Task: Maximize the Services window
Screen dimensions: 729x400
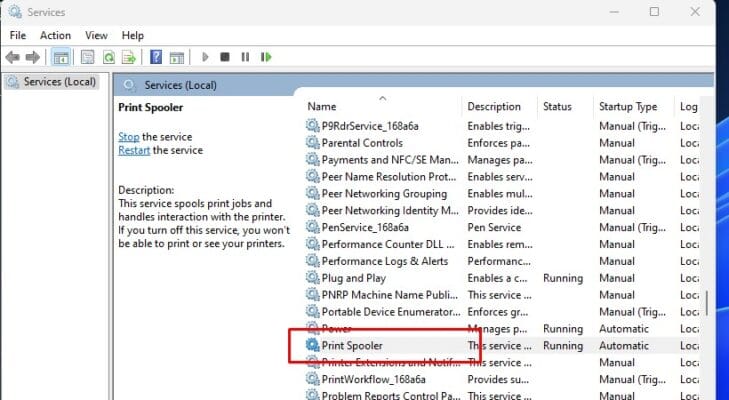Action: pyautogui.click(x=654, y=12)
